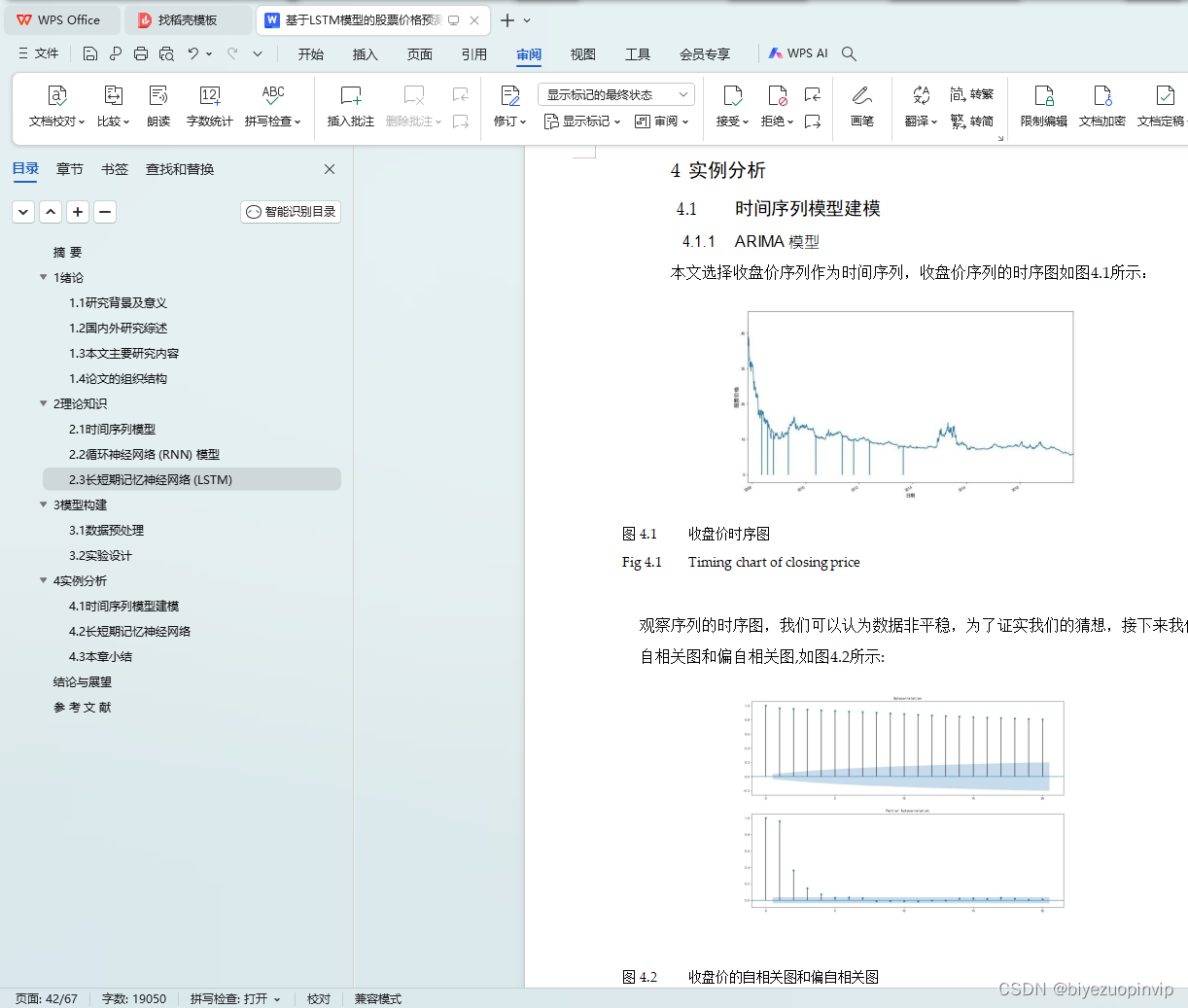1188x1008 pixels.
Task: Switch to the 书签 navigation tab
Action: (115, 169)
